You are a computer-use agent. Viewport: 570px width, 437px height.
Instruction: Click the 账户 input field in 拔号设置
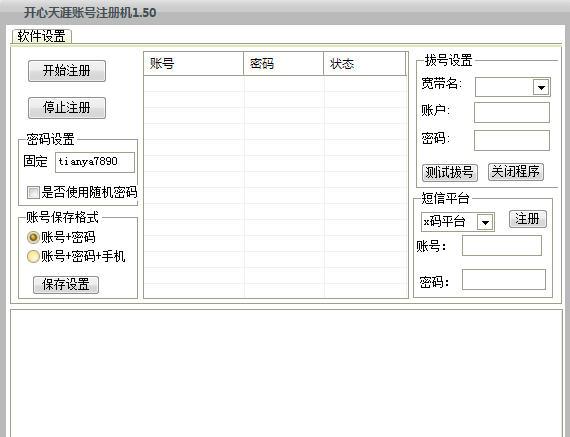pos(512,112)
